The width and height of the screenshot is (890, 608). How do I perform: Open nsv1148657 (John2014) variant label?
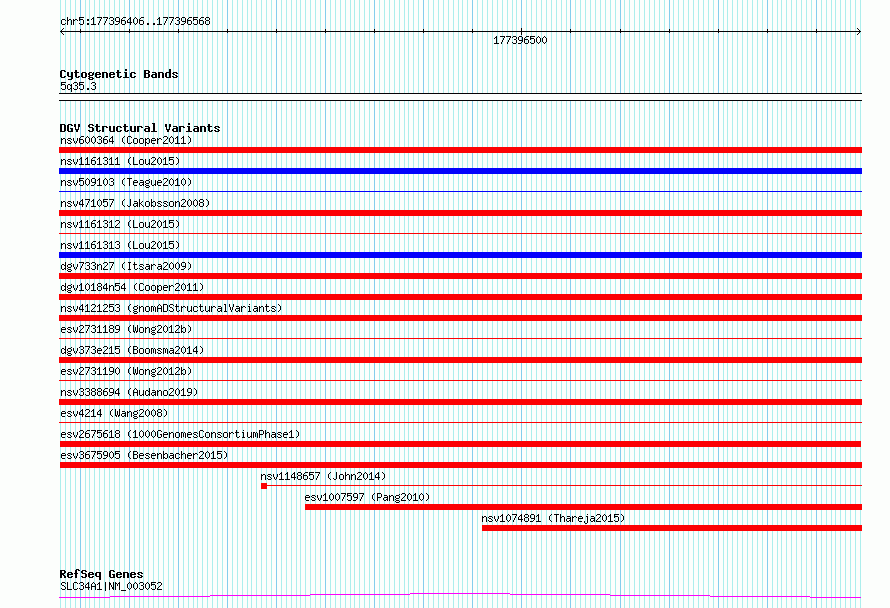323,476
